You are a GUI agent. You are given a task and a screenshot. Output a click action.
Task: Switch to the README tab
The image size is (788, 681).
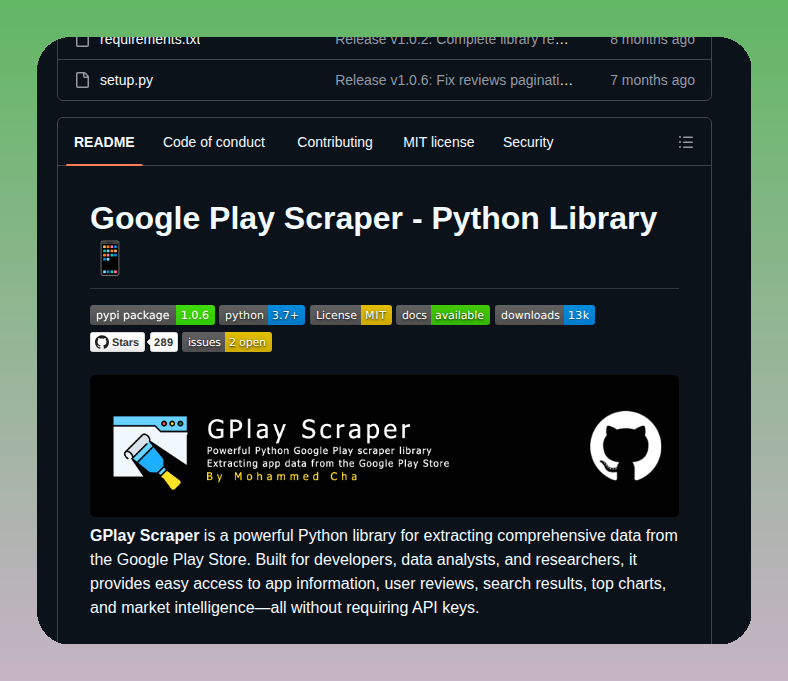(104, 142)
